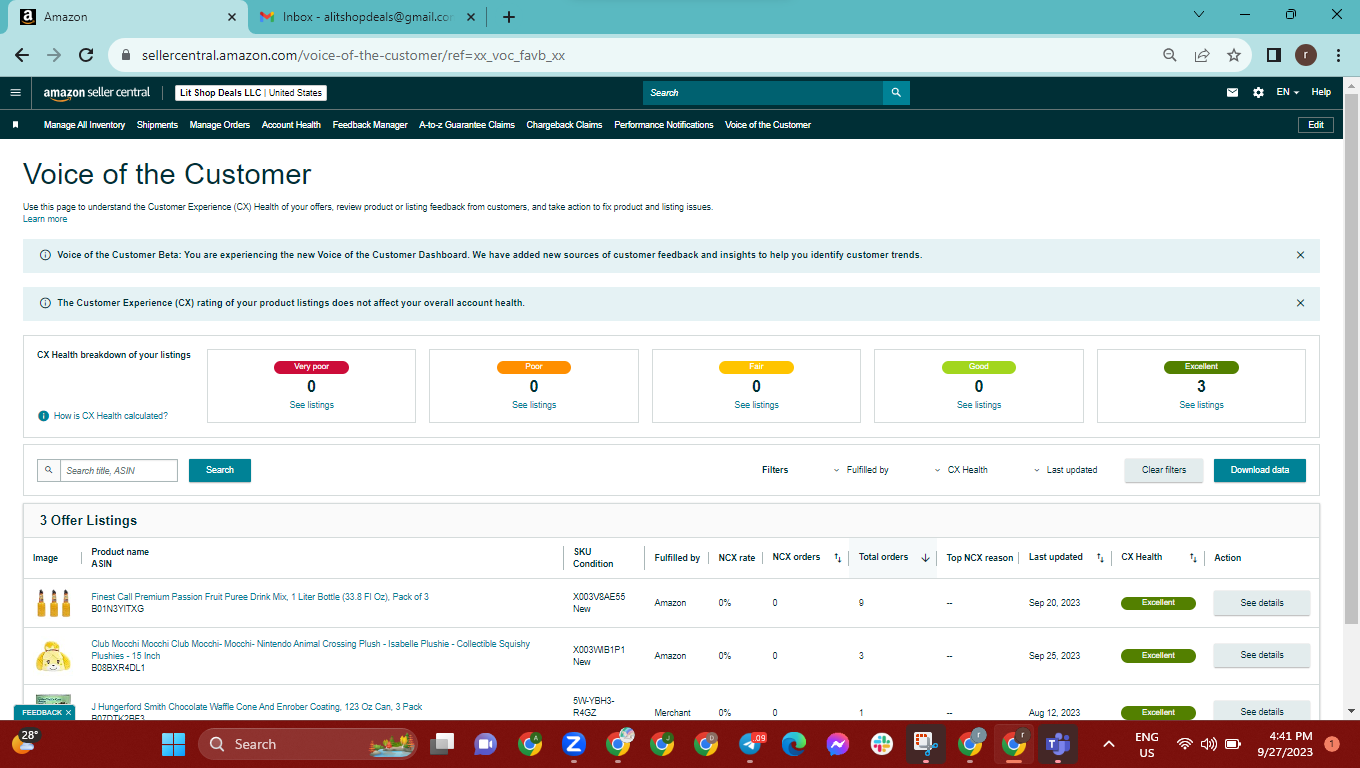Image resolution: width=1360 pixels, height=768 pixels.
Task: See details for Finest Call Passion Fruit listing
Action: [x=1262, y=603]
